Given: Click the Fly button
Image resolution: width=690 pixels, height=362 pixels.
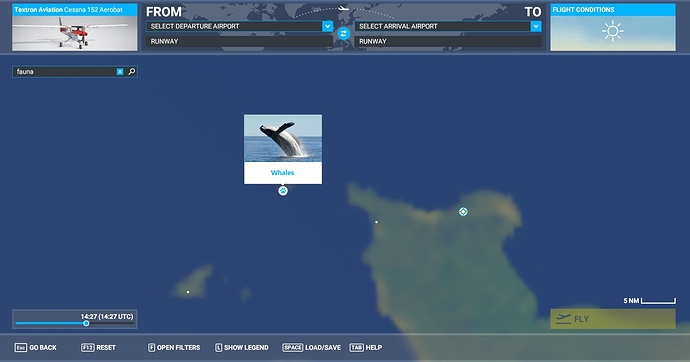Looking at the screenshot, I should [x=613, y=319].
